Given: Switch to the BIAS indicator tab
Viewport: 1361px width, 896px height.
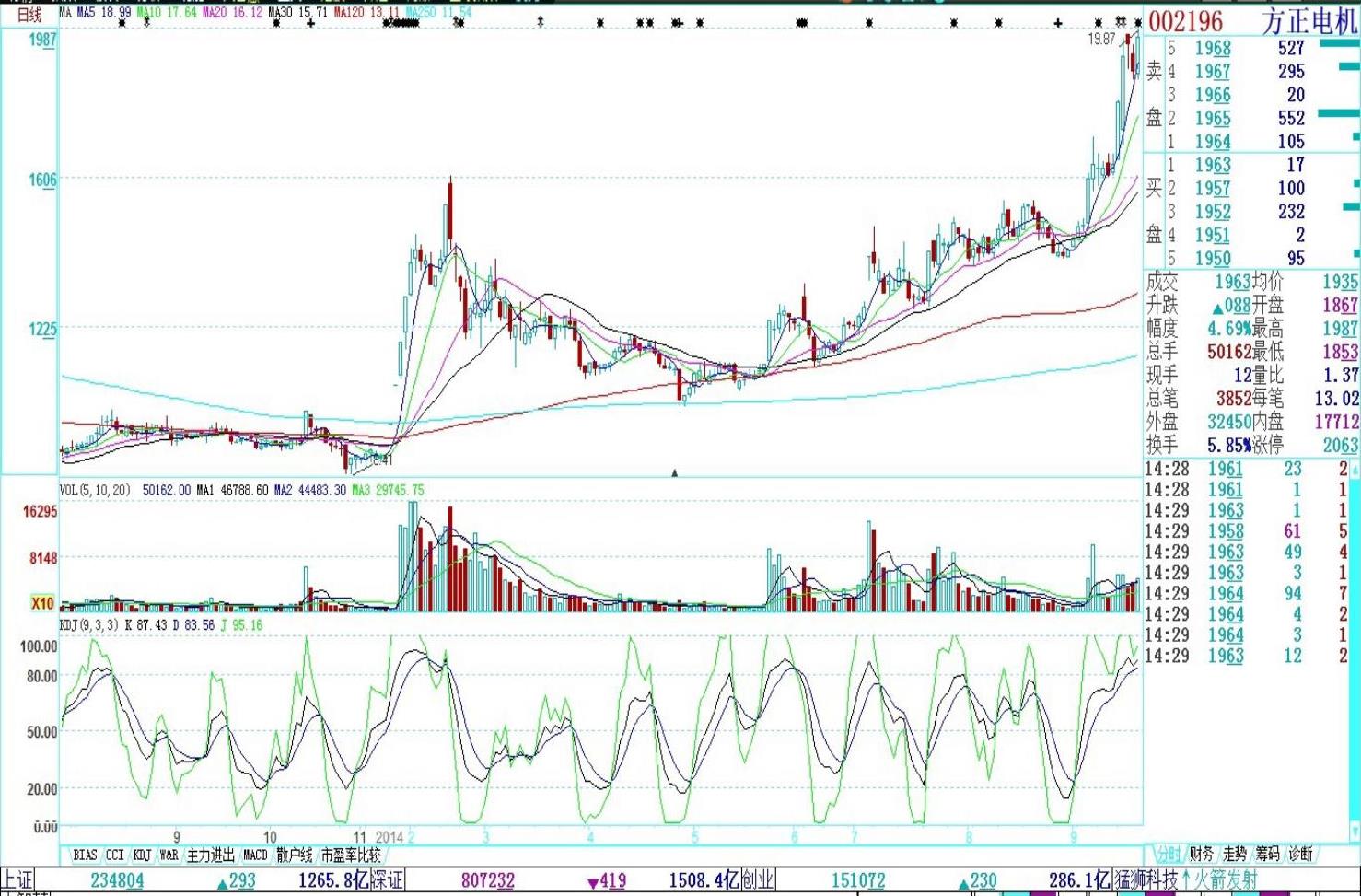Looking at the screenshot, I should point(84,855).
